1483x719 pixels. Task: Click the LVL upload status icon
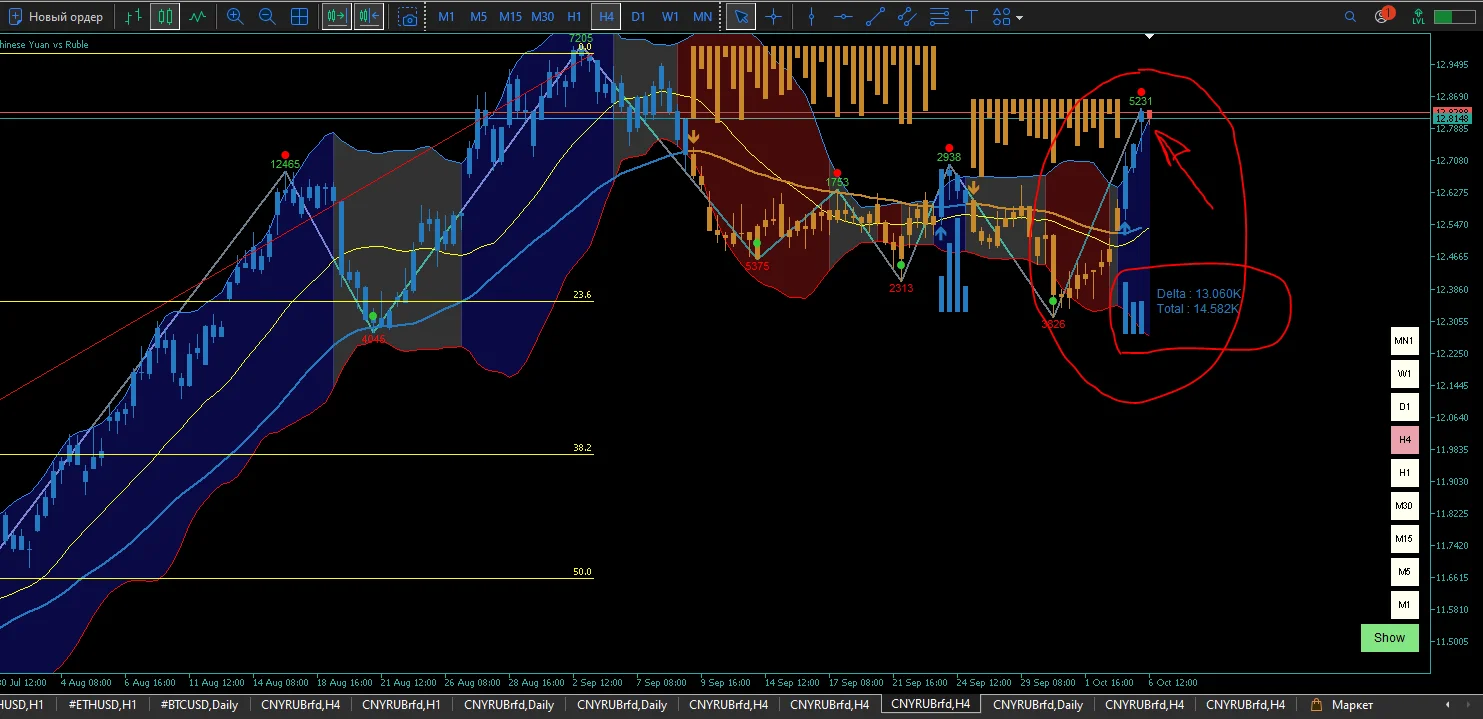click(x=1418, y=17)
